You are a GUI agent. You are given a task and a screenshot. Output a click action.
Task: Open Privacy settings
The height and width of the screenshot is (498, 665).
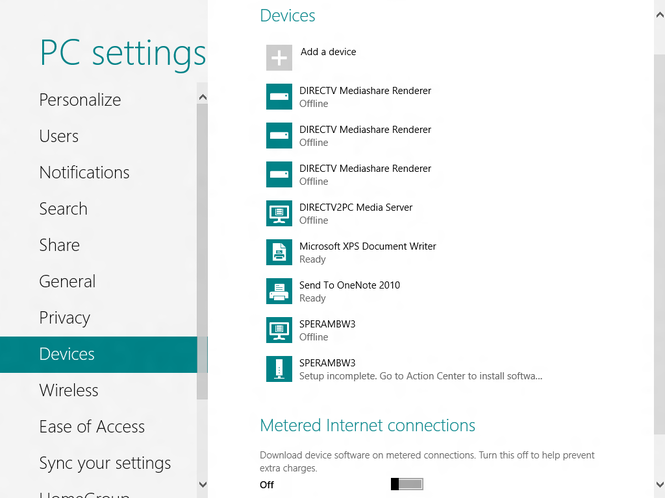[64, 318]
